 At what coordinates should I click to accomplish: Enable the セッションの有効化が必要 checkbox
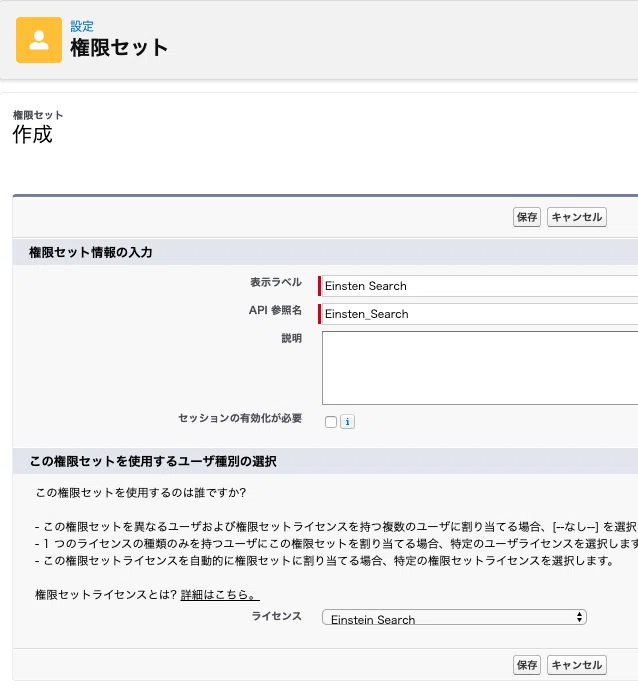click(x=330, y=422)
